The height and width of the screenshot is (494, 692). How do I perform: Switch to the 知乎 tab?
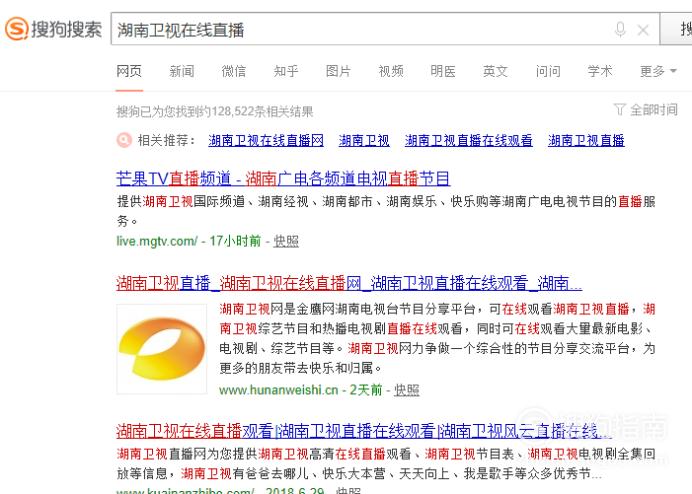(286, 71)
